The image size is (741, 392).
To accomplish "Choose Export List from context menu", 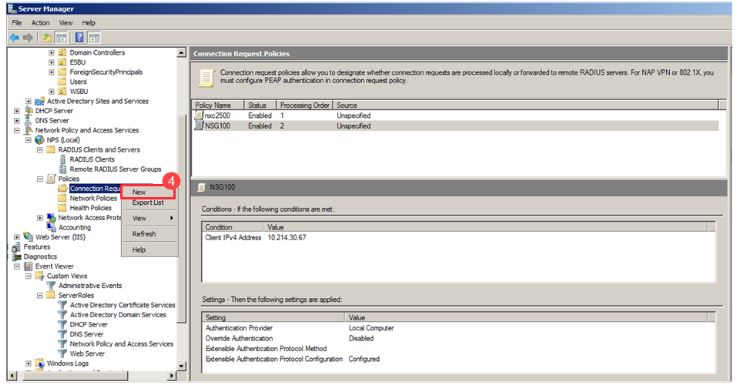I will pos(148,202).
